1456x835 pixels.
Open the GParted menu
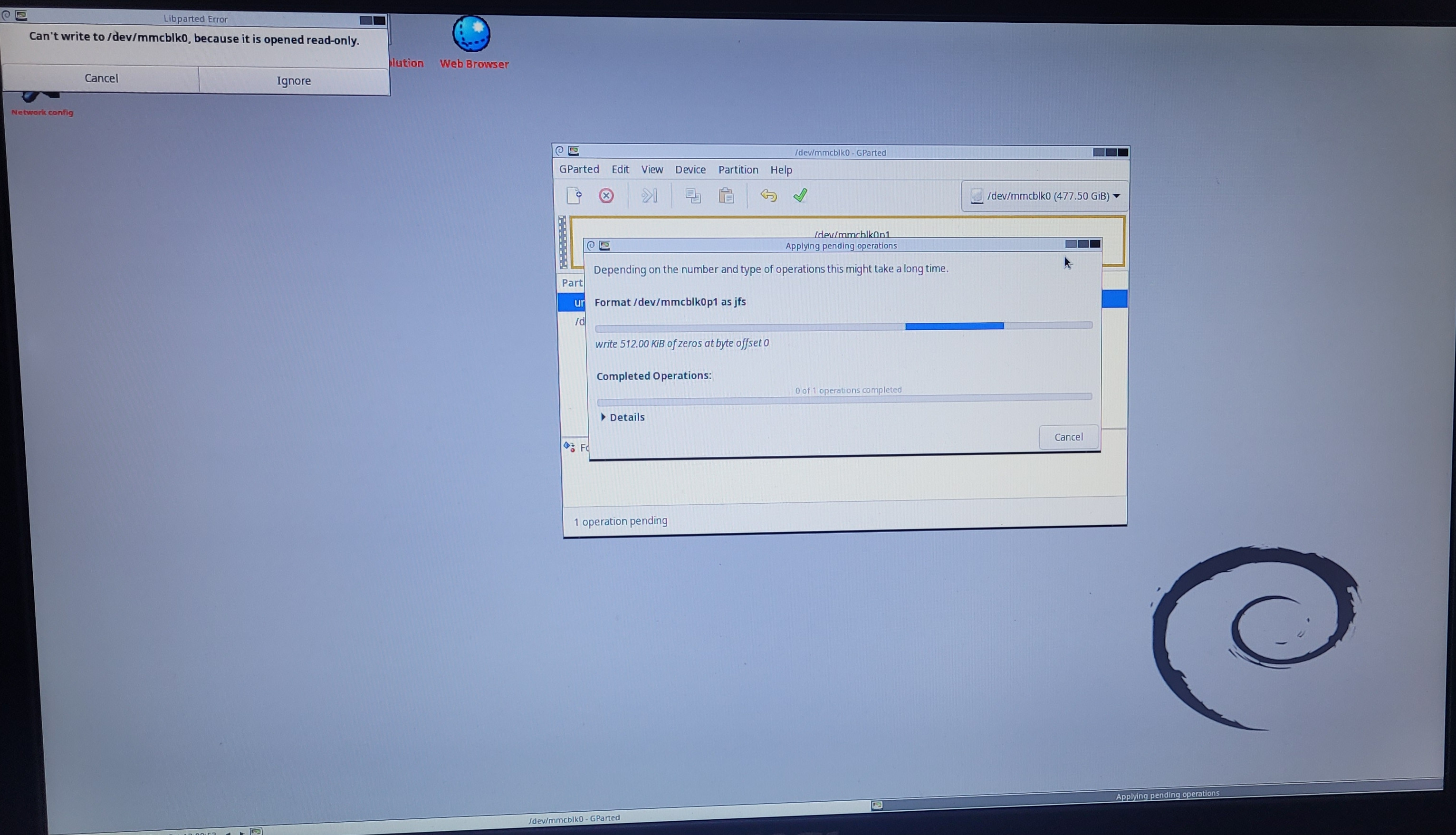click(579, 169)
